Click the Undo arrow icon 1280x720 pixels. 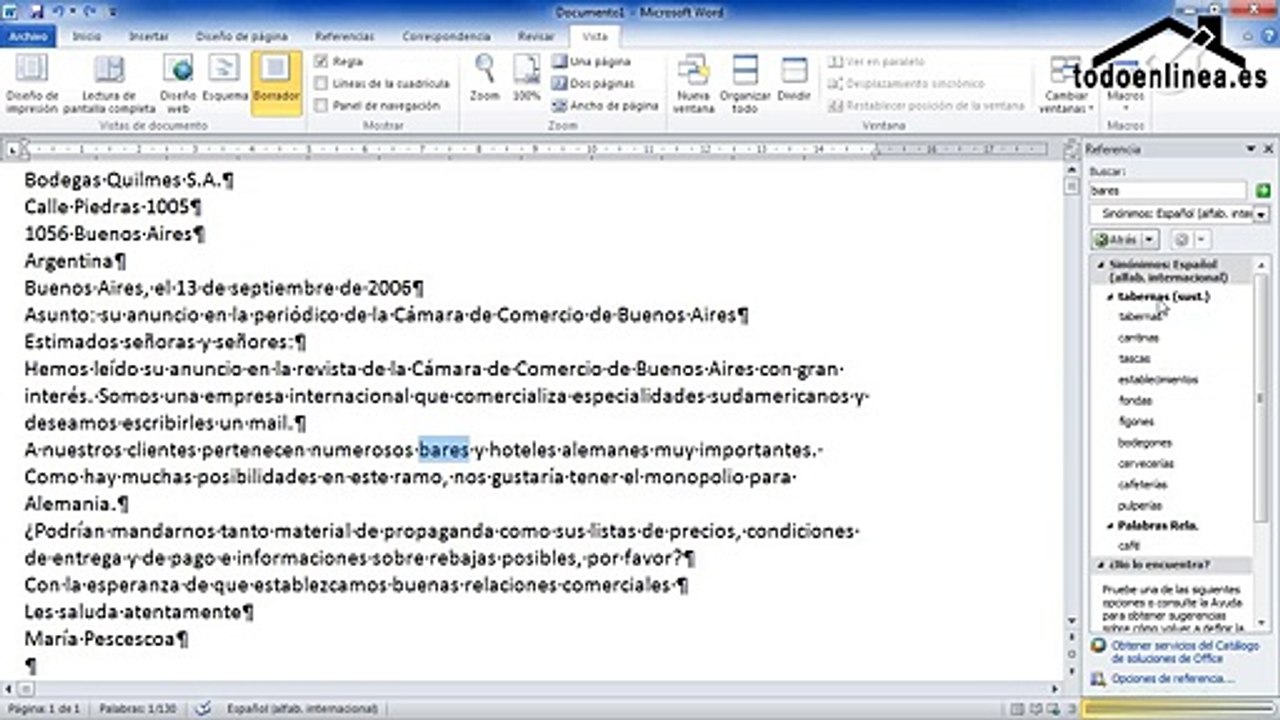click(x=56, y=12)
